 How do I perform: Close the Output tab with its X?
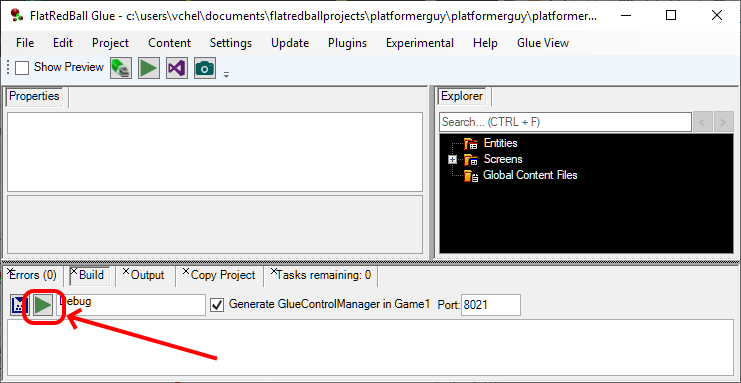pyautogui.click(x=126, y=271)
